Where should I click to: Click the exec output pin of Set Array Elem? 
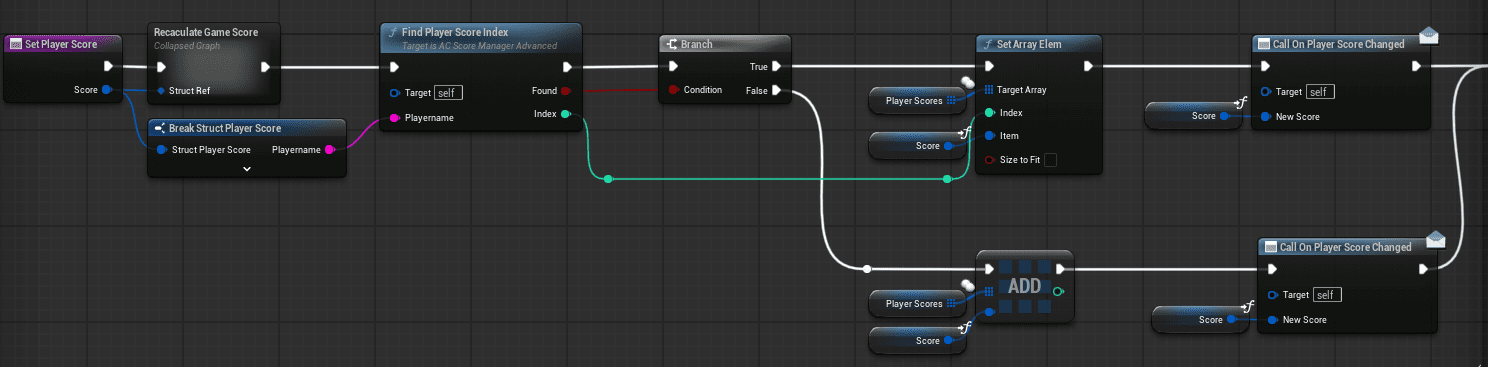(x=1089, y=67)
